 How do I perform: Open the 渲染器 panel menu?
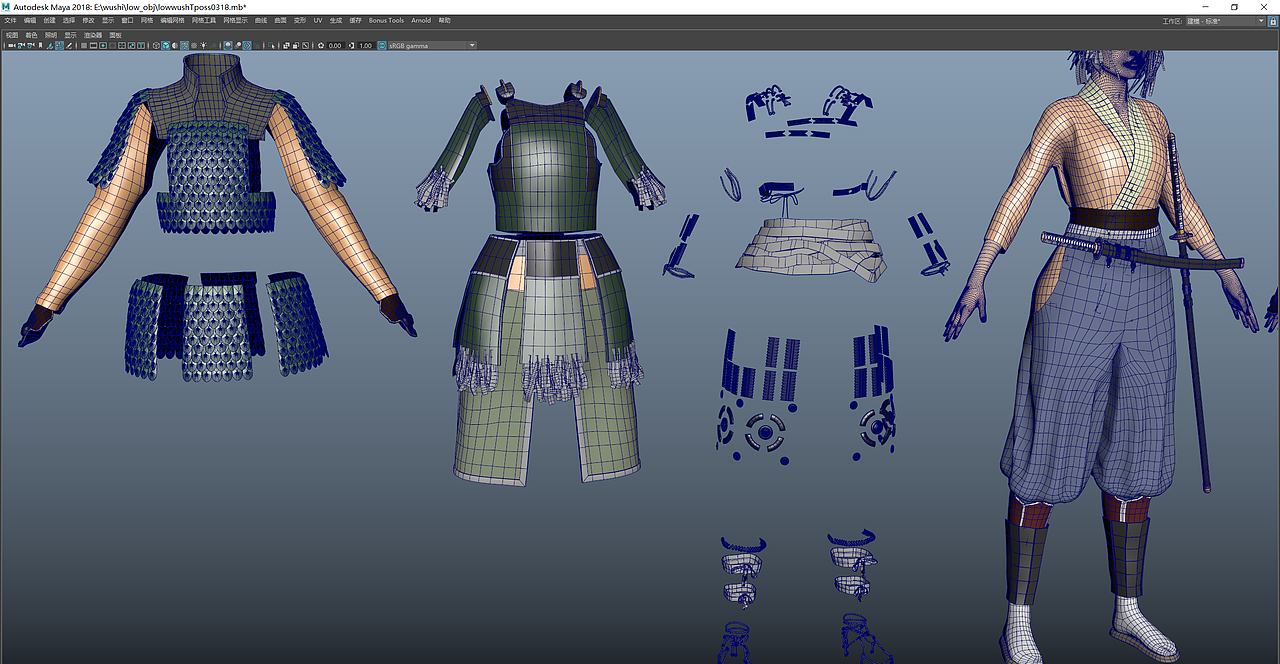[92, 35]
